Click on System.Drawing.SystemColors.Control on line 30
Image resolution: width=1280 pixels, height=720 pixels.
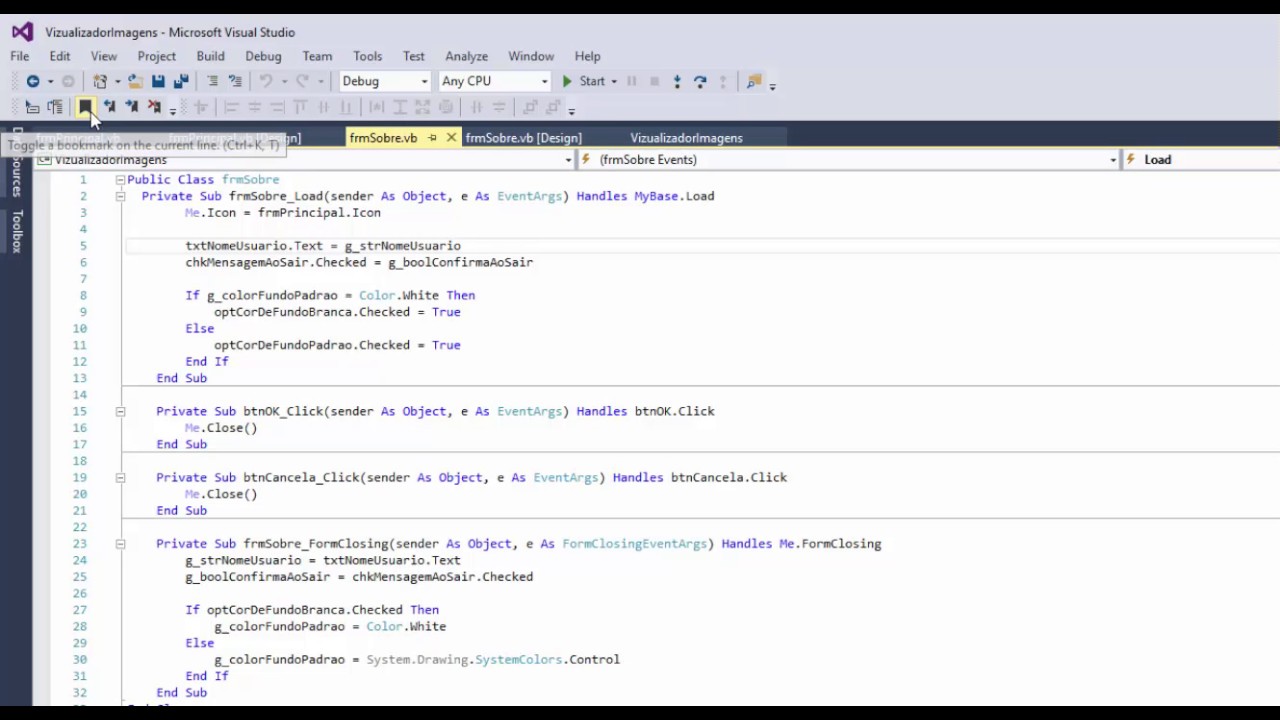click(x=493, y=660)
